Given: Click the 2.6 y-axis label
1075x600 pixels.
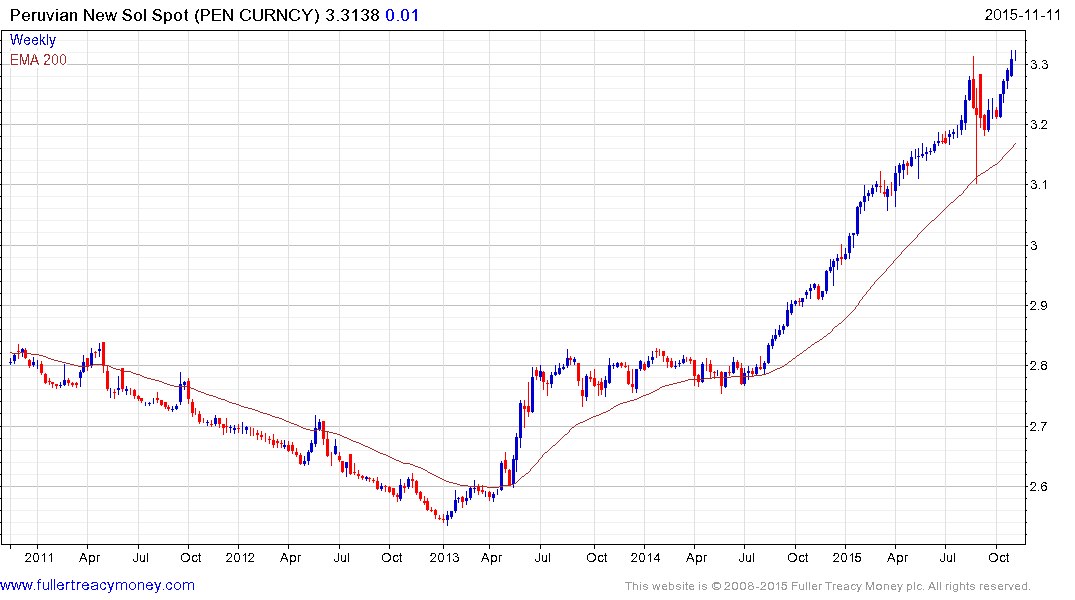Looking at the screenshot, I should (1039, 486).
